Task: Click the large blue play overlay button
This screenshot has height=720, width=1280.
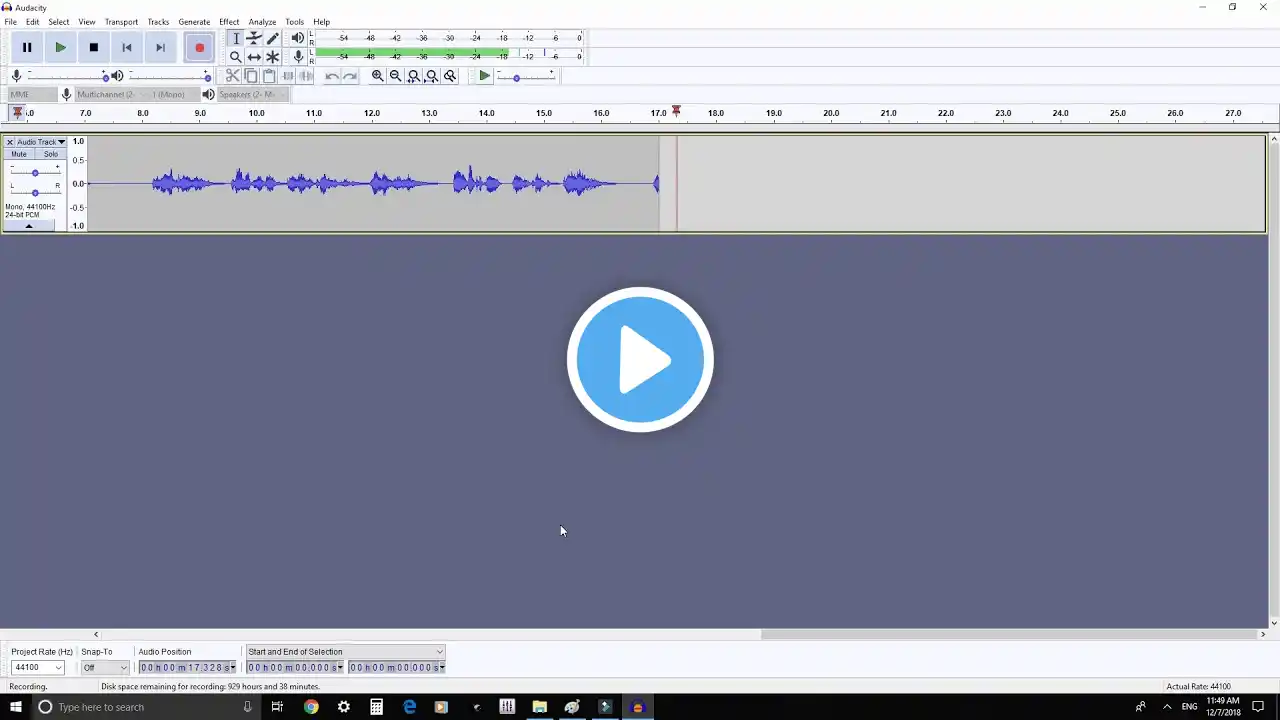Action: click(x=640, y=360)
